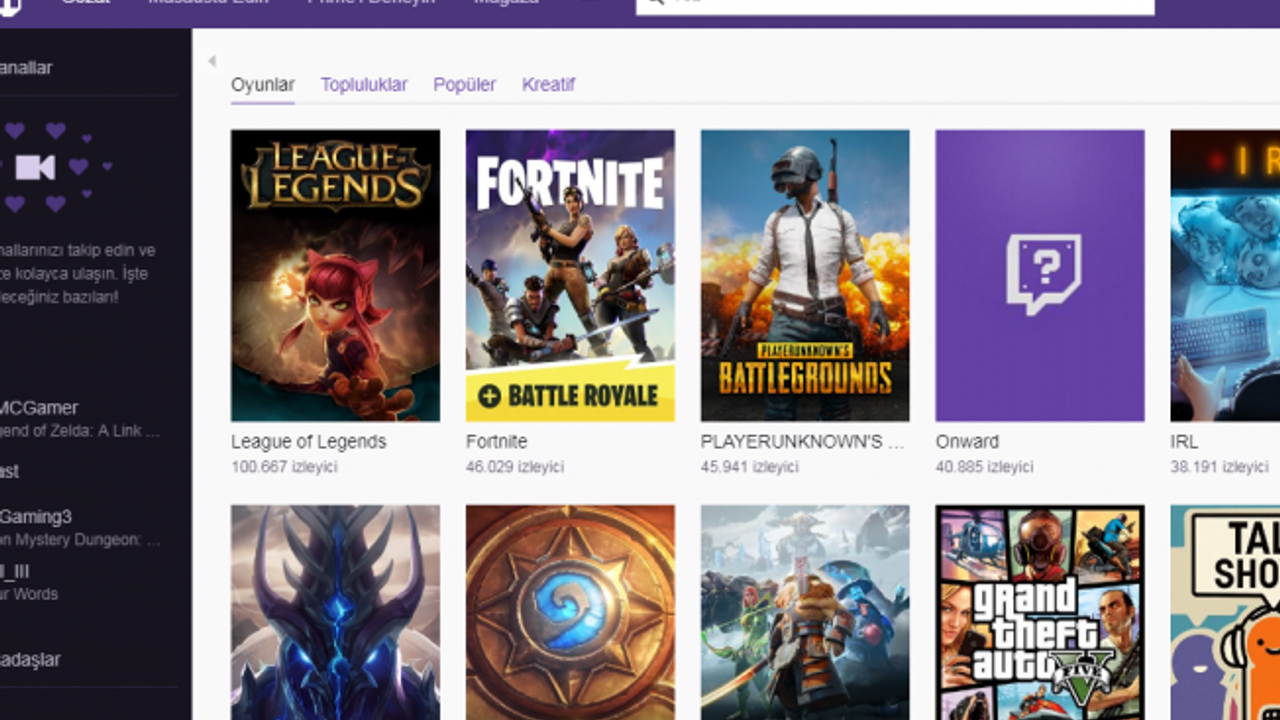Go to the Kreatif tab

pos(548,85)
